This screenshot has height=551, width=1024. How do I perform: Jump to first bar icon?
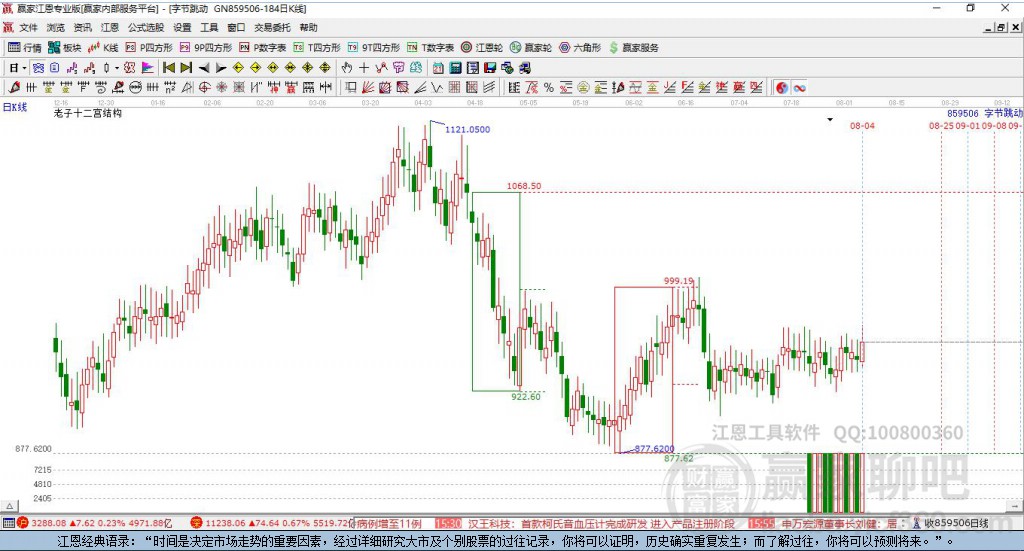pyautogui.click(x=168, y=68)
